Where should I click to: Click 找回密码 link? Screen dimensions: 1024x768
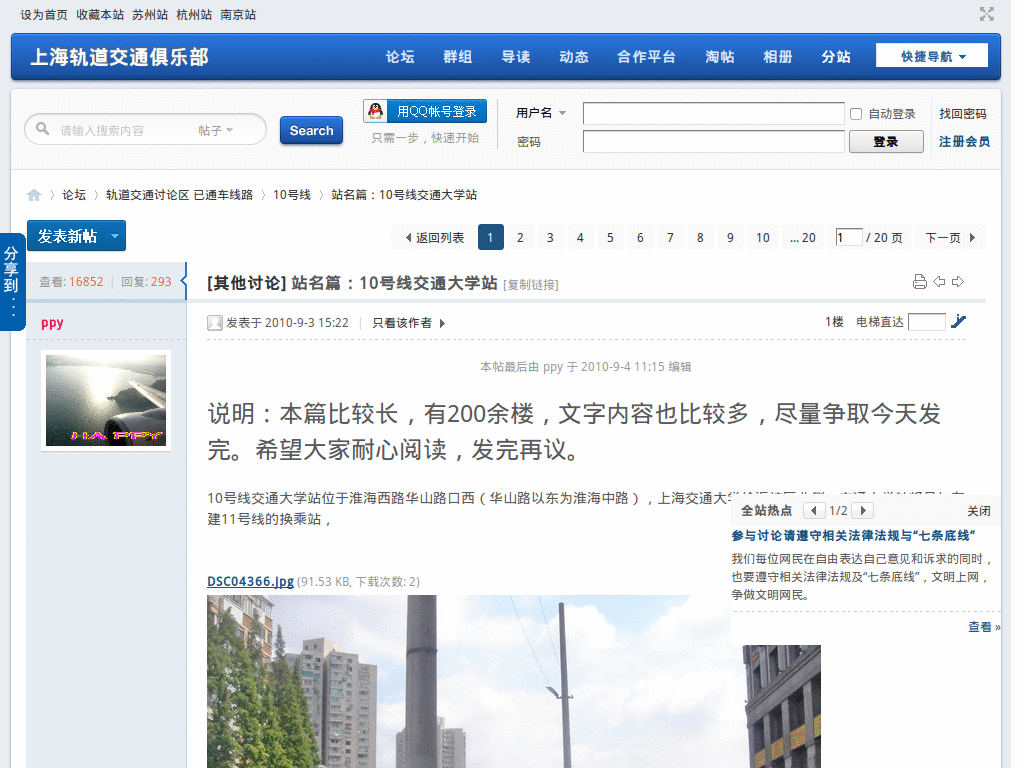click(x=963, y=114)
